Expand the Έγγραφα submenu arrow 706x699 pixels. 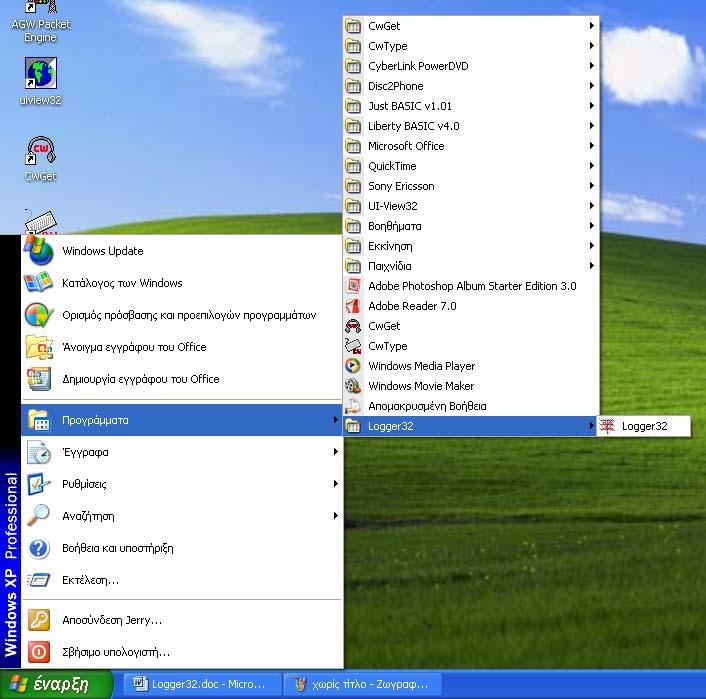[x=335, y=452]
